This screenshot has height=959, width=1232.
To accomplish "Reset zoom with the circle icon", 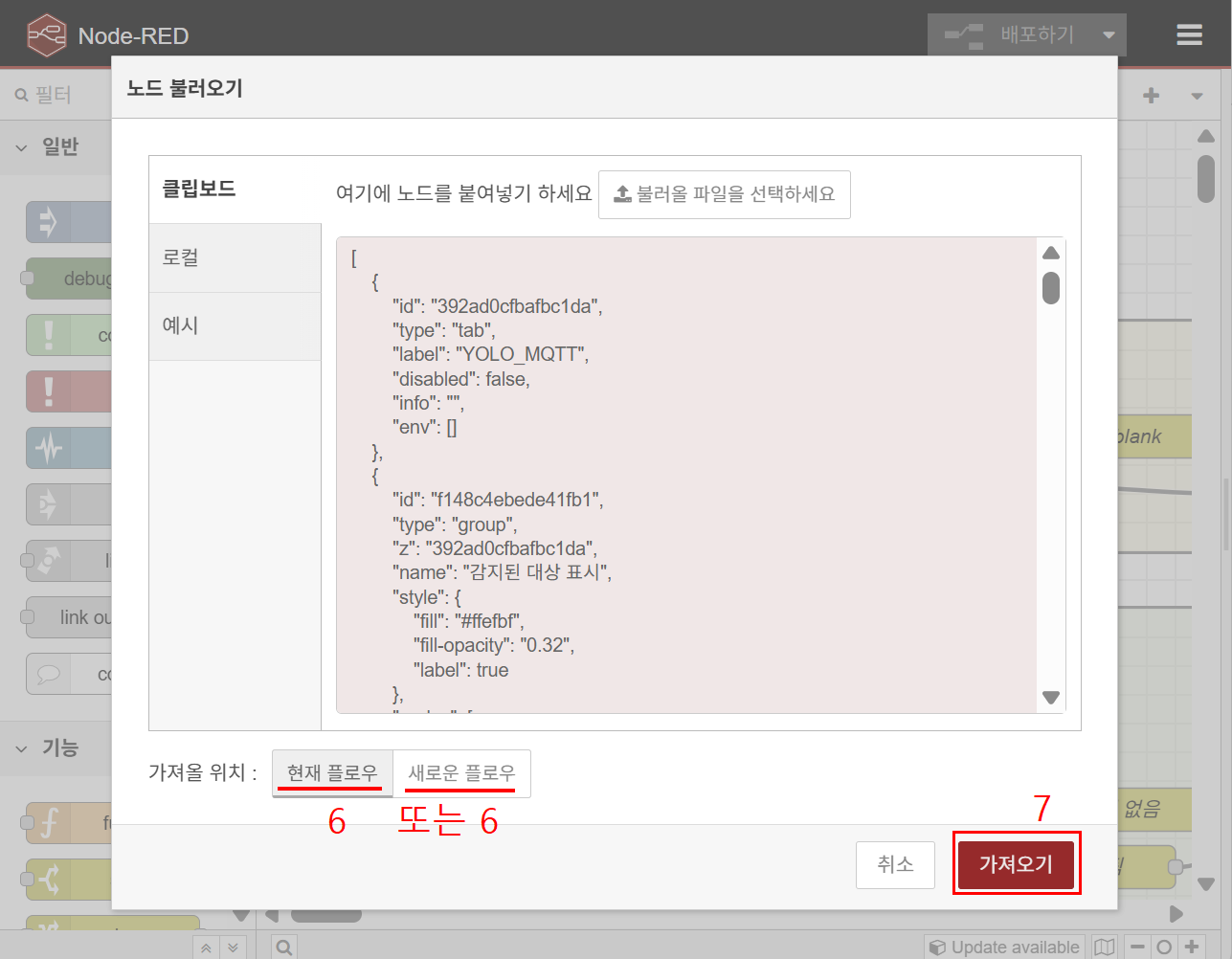I will [x=1164, y=948].
